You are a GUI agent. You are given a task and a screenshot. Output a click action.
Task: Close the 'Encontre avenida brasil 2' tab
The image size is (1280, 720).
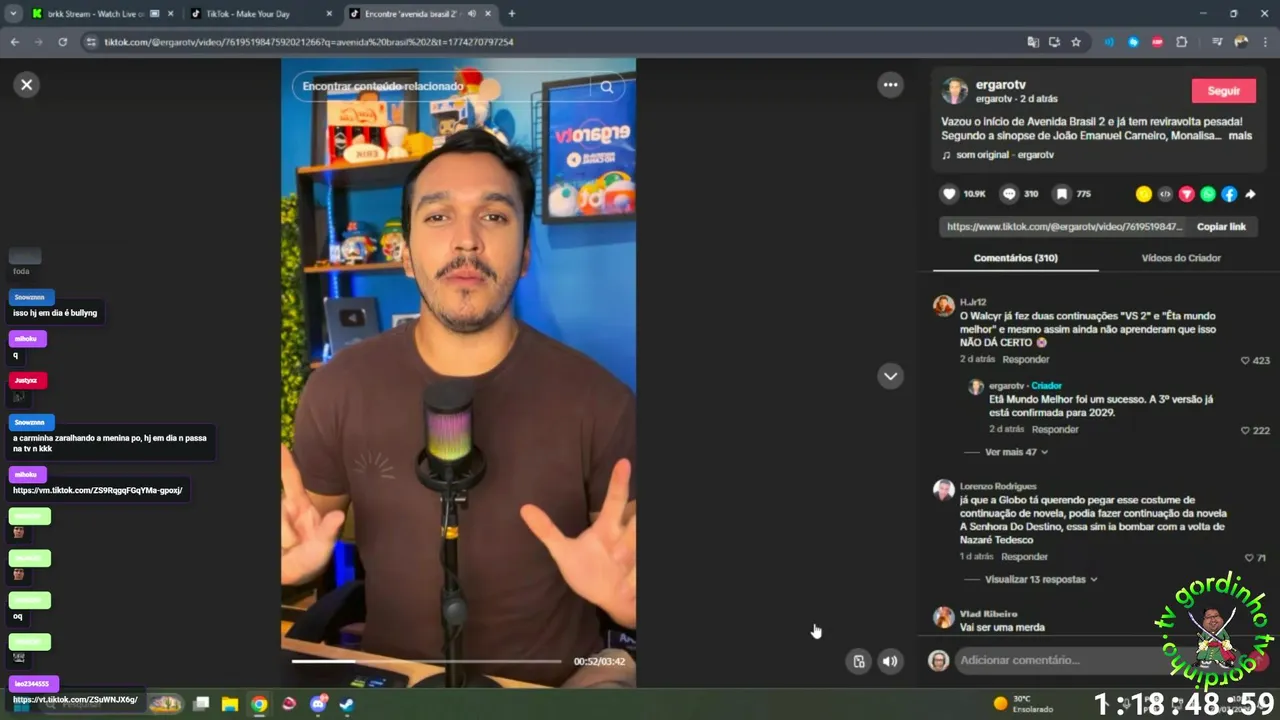coord(487,14)
